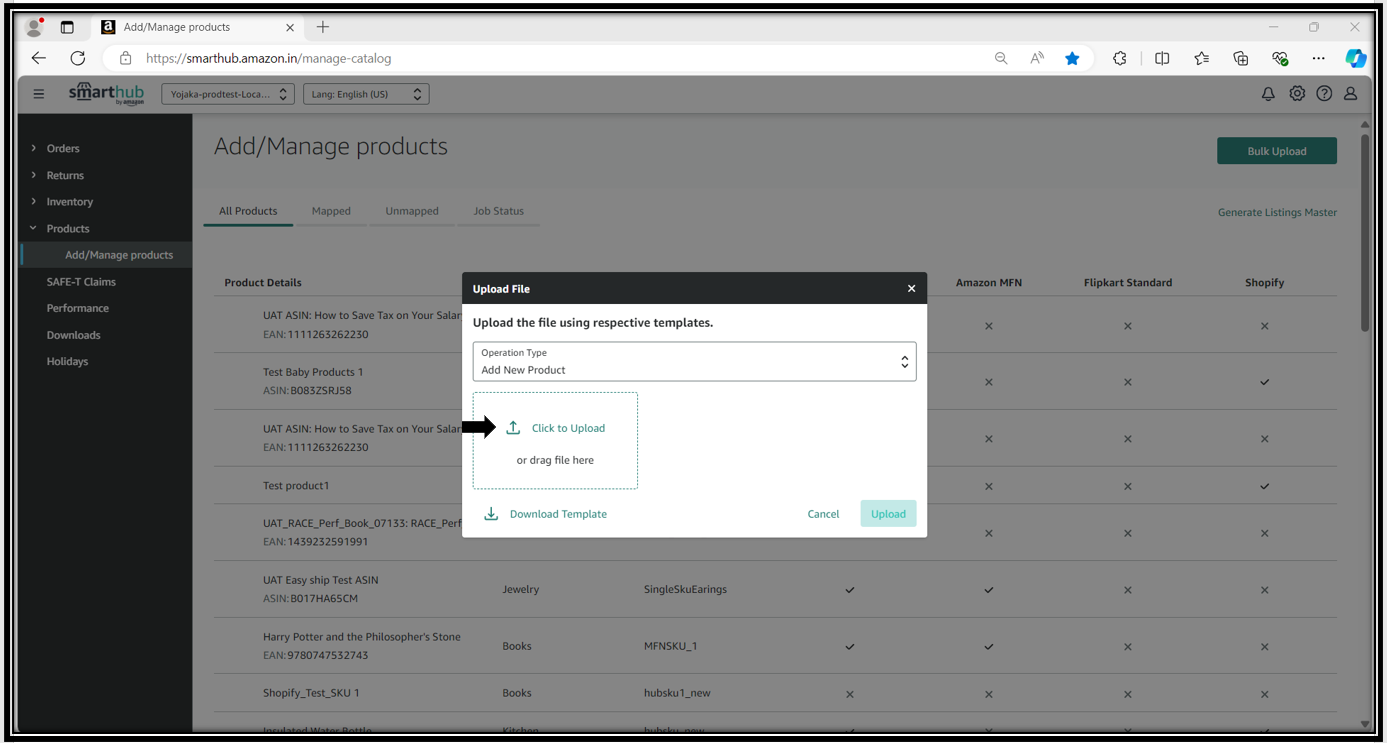The width and height of the screenshot is (1387, 743).
Task: Open Browser essentials heart icon
Action: (1280, 58)
